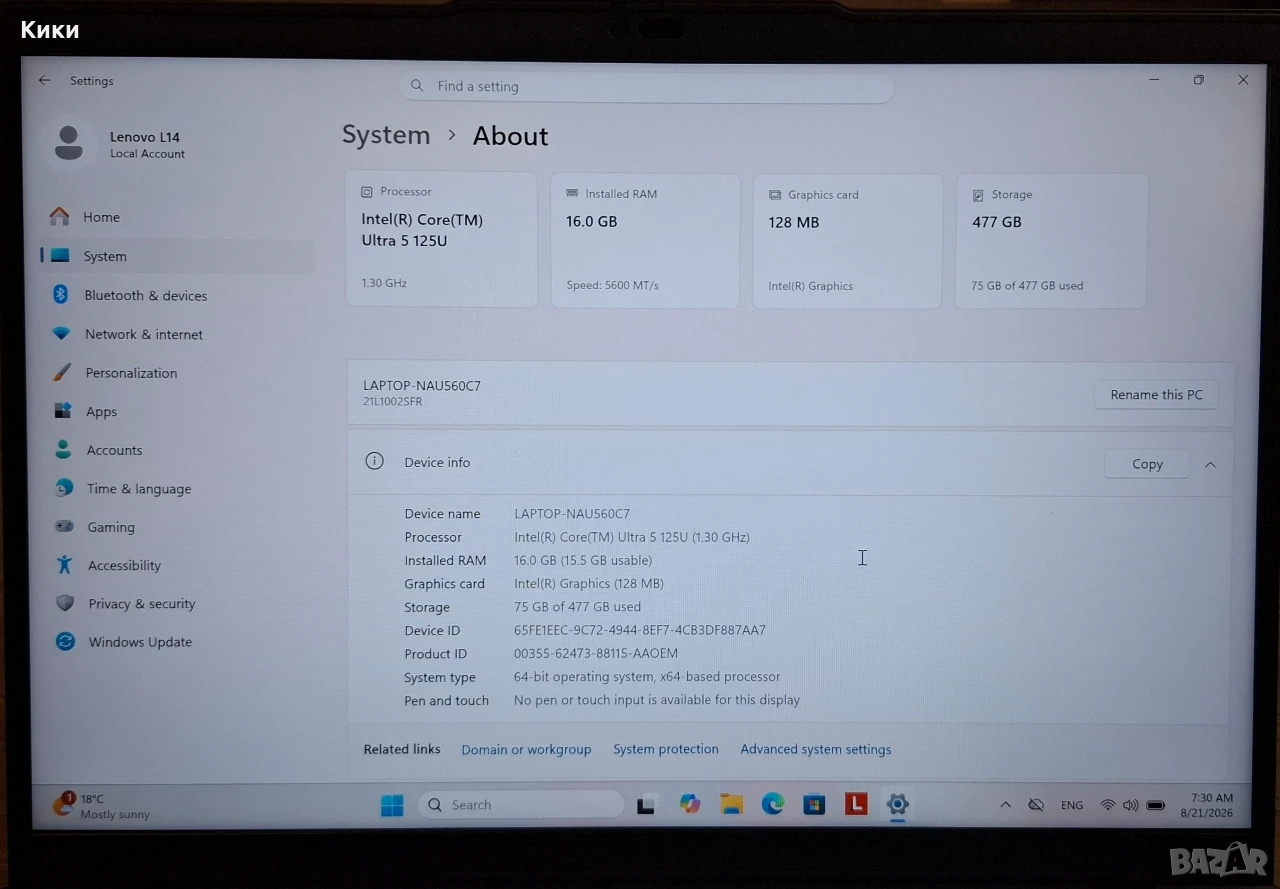Click Rename this PC button
The image size is (1280, 889).
click(x=1156, y=395)
